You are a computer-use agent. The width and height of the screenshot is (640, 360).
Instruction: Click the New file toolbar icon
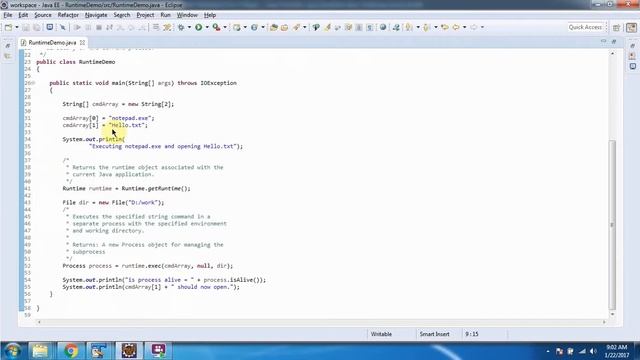8,27
